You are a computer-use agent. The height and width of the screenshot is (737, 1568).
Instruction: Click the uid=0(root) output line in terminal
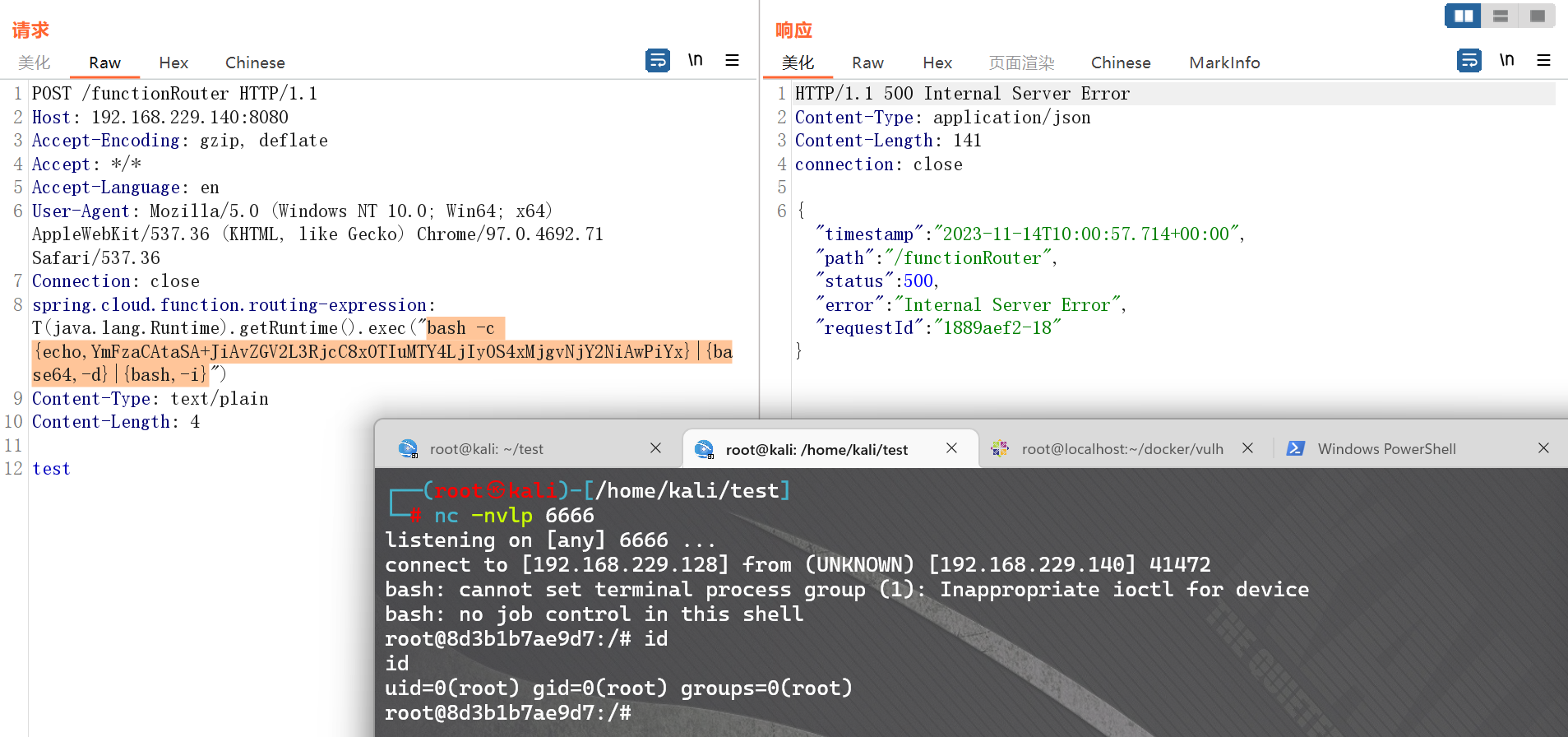[618, 688]
